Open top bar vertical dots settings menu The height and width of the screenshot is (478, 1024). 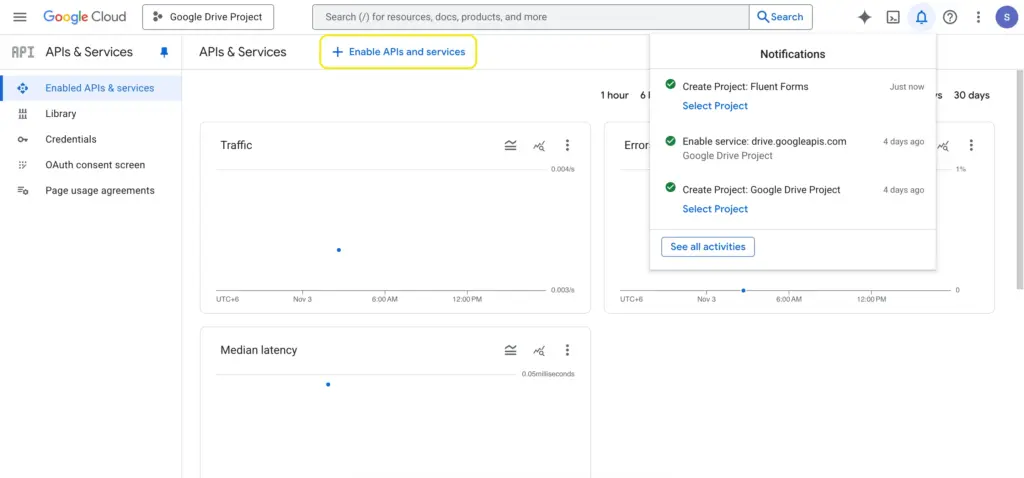pyautogui.click(x=978, y=17)
